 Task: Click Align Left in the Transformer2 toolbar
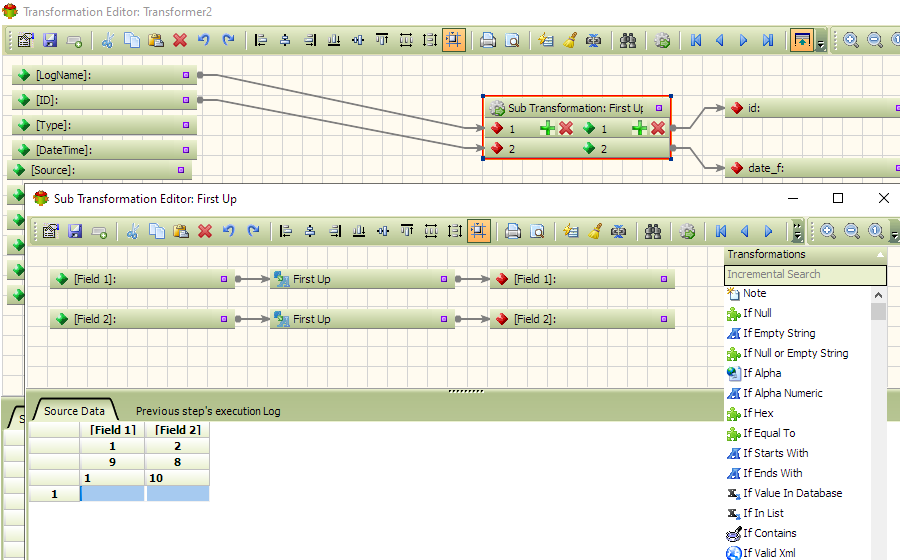[261, 40]
